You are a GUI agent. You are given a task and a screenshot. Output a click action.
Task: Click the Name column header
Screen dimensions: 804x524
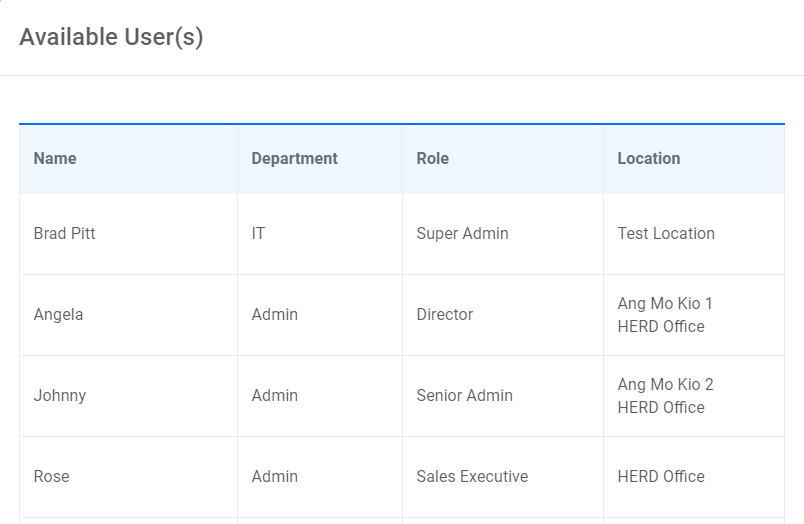tap(55, 158)
